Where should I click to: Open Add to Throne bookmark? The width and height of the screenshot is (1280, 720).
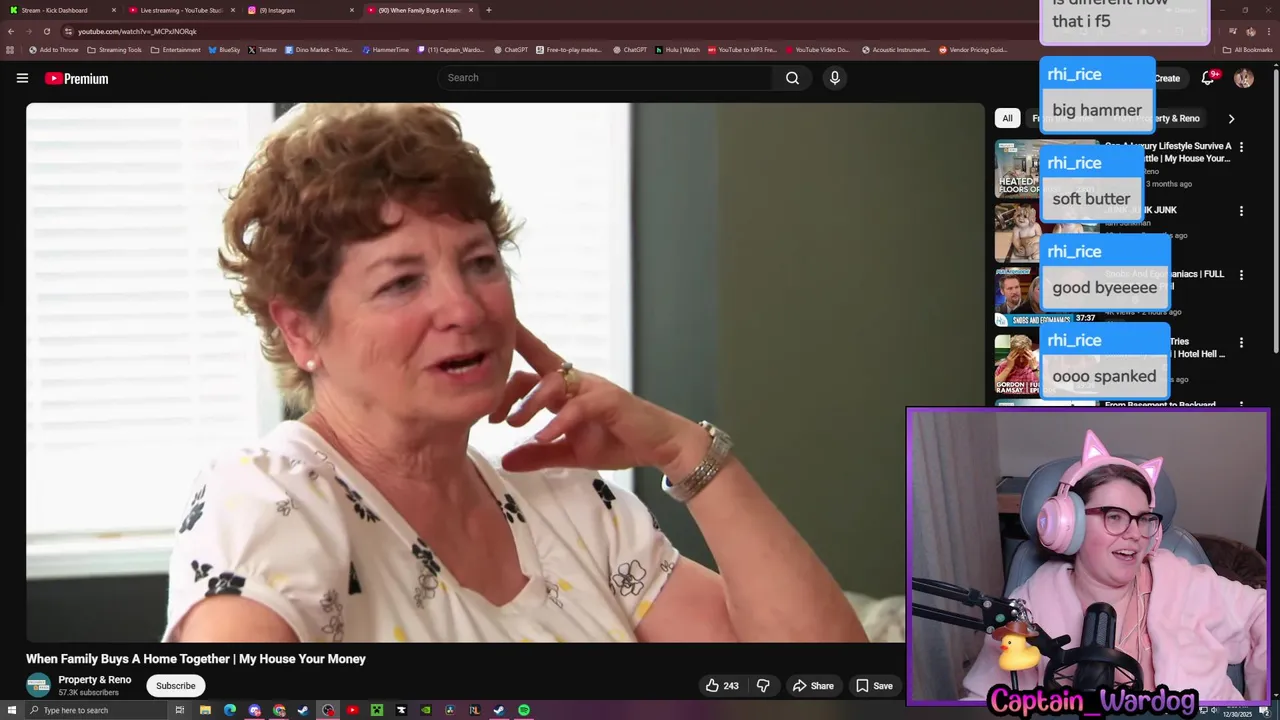tap(54, 50)
